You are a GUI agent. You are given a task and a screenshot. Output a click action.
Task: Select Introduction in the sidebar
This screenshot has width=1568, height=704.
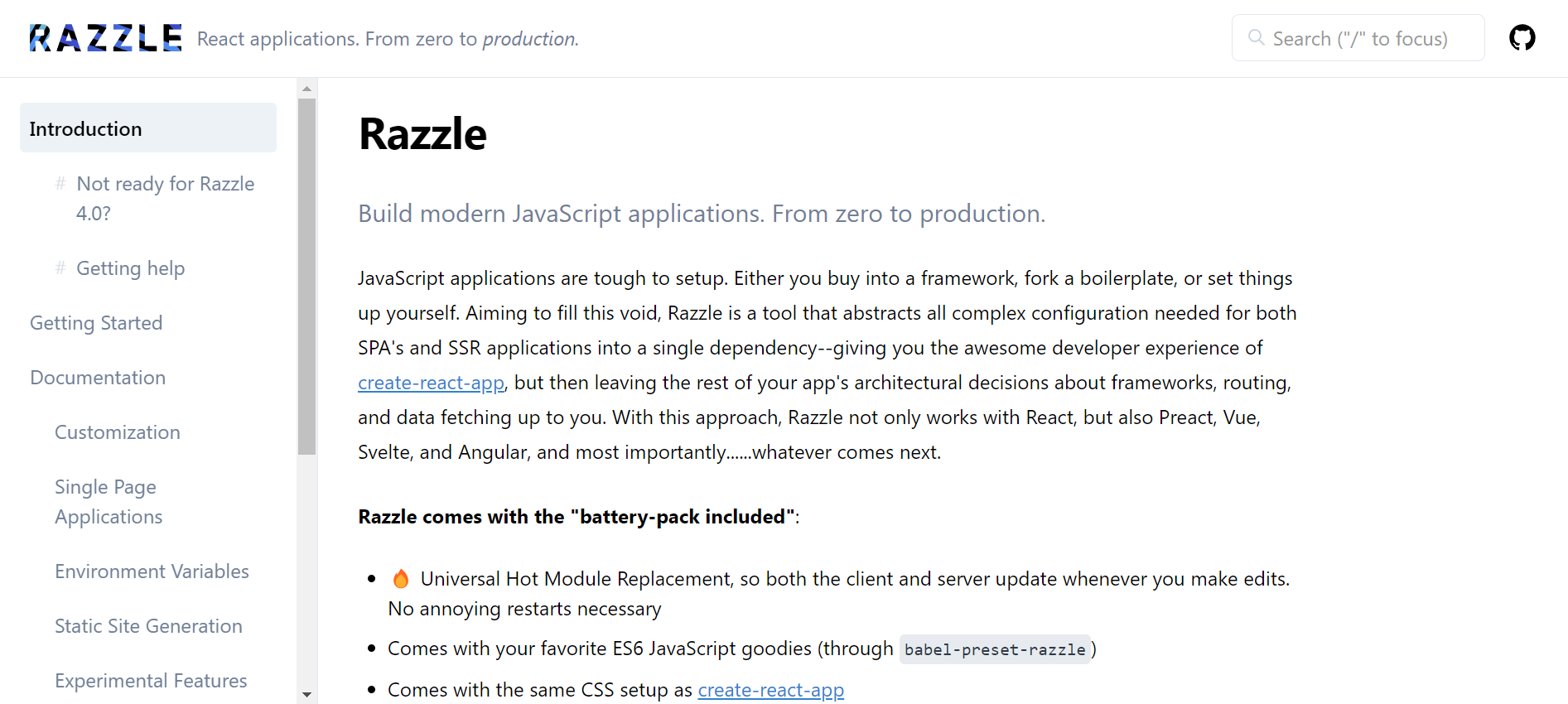coord(148,128)
